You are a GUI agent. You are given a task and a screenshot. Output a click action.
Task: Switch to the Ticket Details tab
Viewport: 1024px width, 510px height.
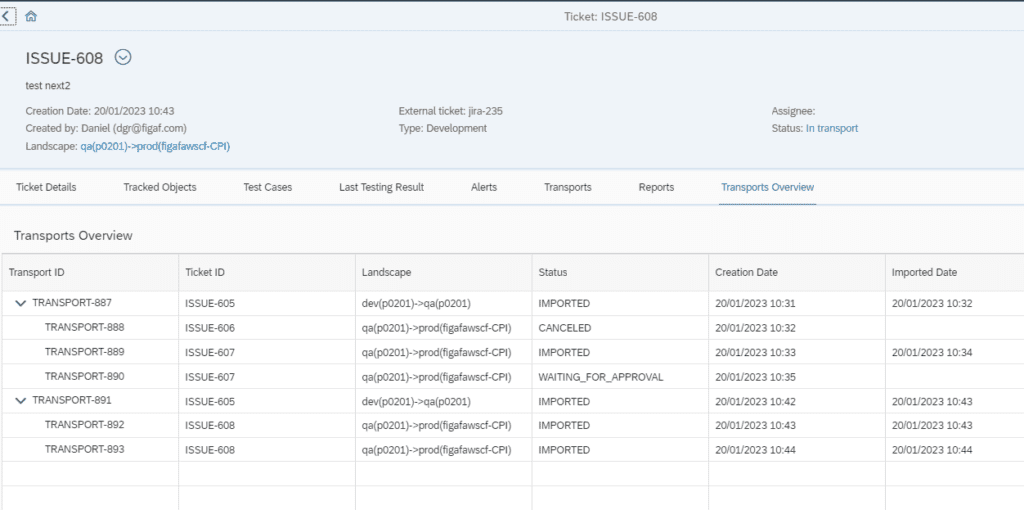click(46, 187)
